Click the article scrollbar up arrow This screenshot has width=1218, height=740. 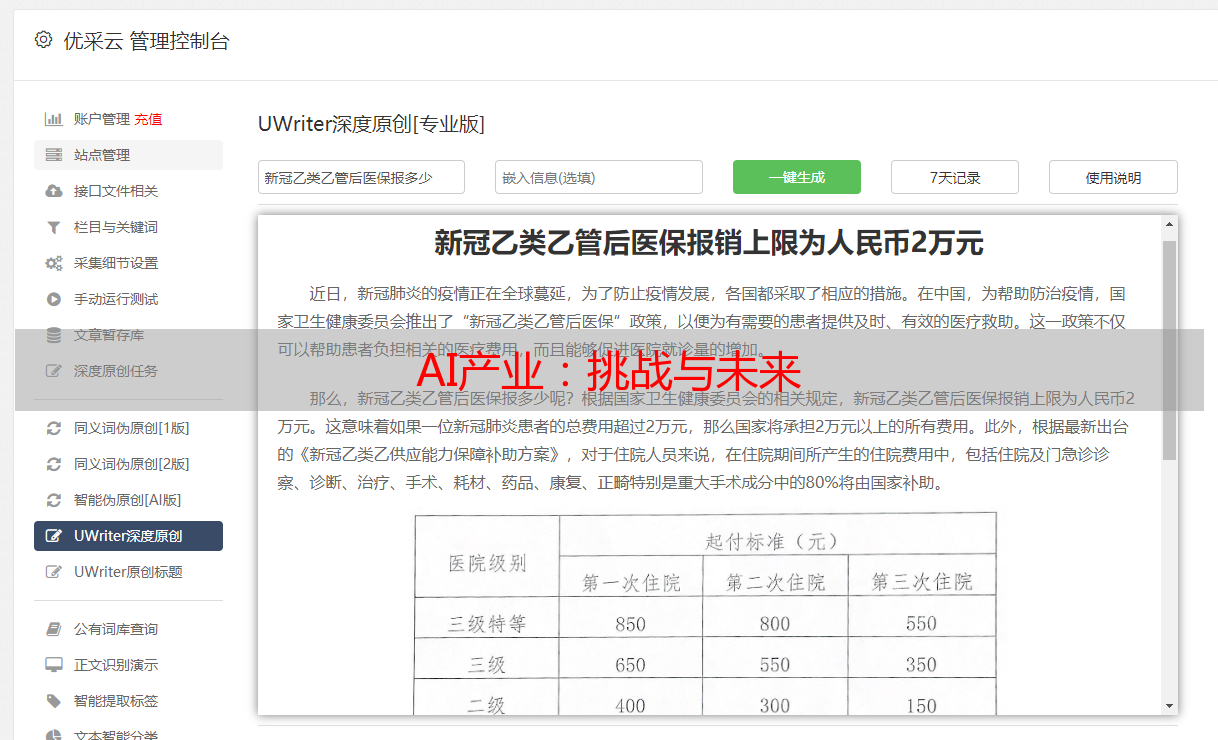(1169, 225)
